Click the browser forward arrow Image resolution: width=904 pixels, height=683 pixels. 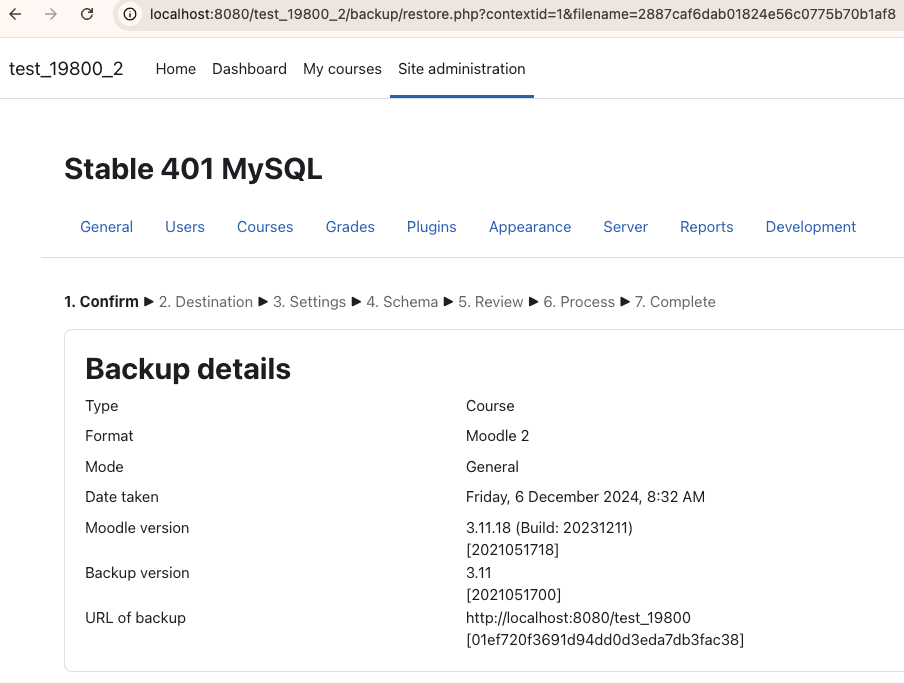click(51, 14)
